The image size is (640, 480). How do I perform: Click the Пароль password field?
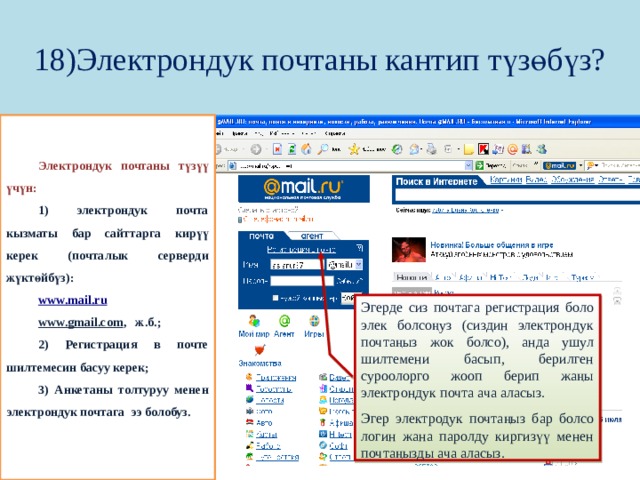(302, 281)
